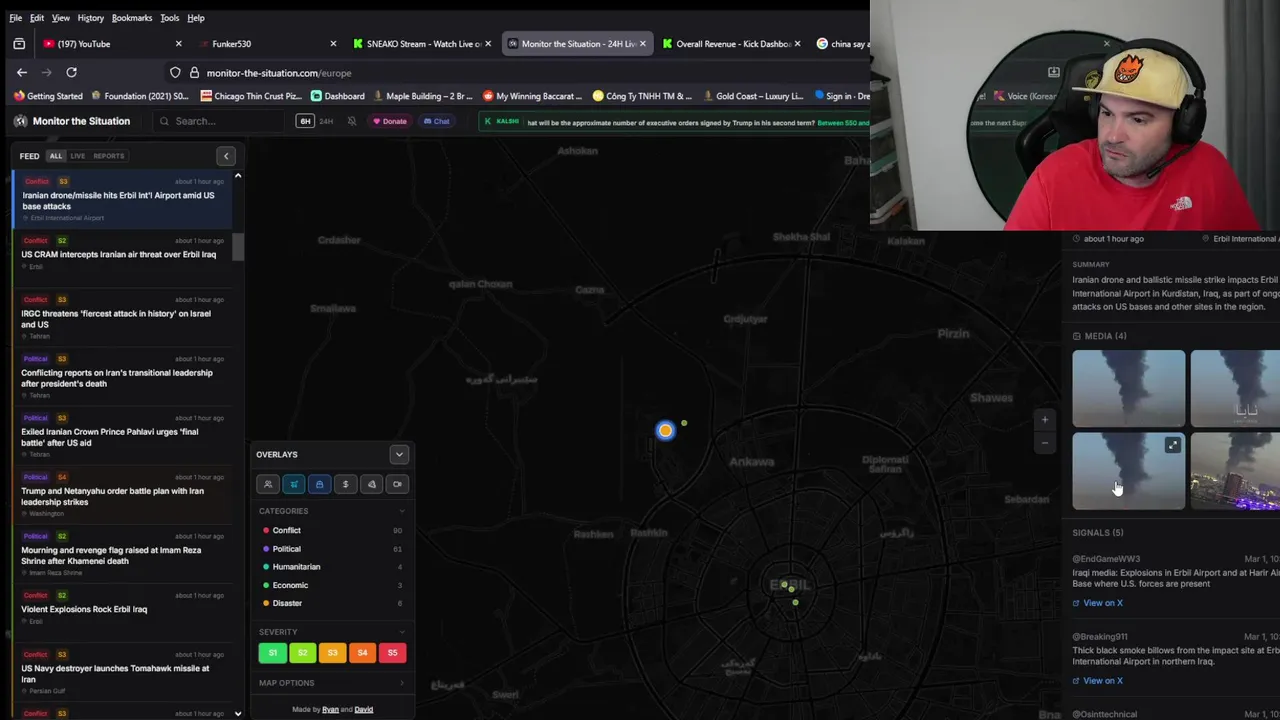Toggle the fifth overlay icon beside the camera
The width and height of the screenshot is (1280, 720).
(x=371, y=484)
